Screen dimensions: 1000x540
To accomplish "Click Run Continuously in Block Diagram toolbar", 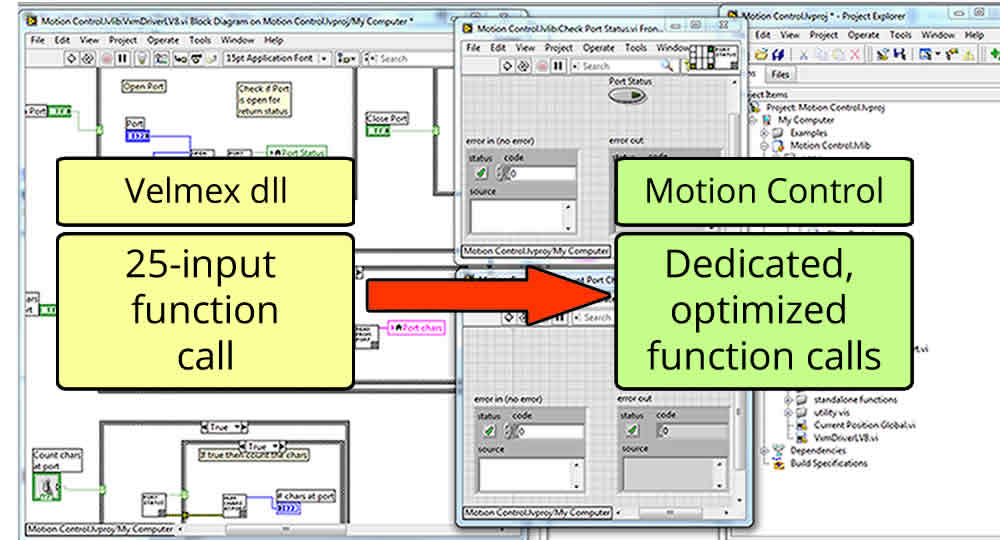I will [88, 59].
